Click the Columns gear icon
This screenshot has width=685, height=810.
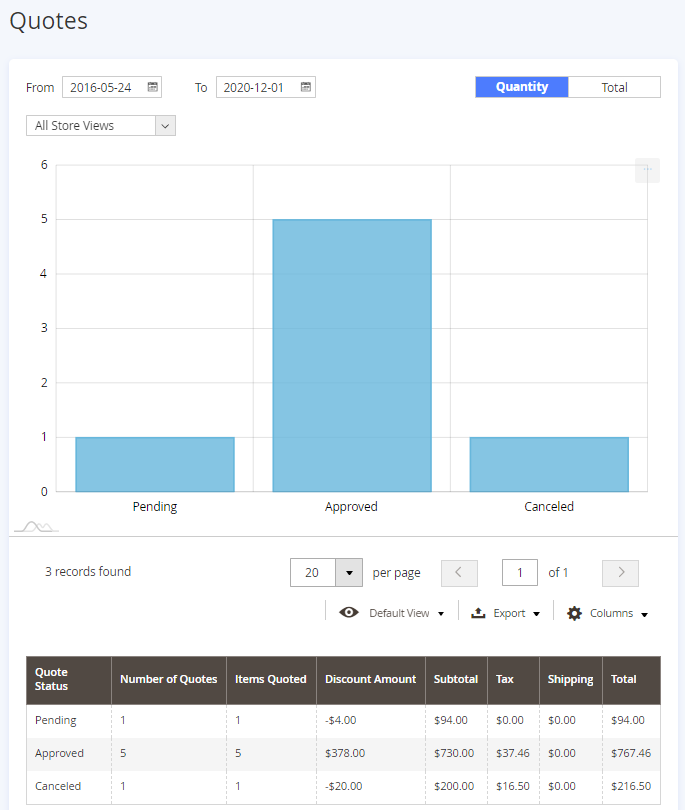(x=574, y=613)
